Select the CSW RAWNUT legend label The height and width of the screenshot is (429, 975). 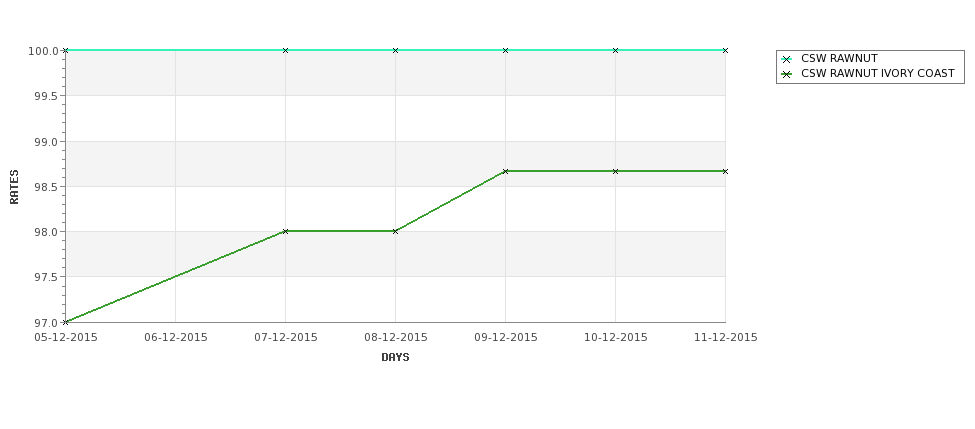pyautogui.click(x=839, y=58)
